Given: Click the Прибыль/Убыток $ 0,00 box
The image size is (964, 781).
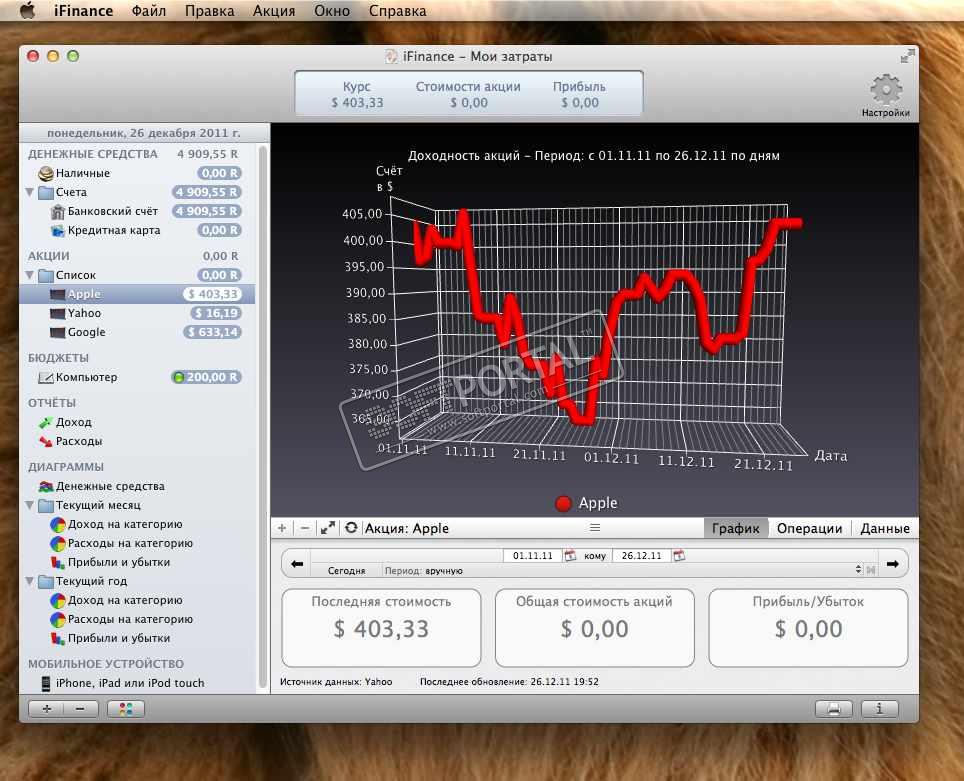Looking at the screenshot, I should click(x=808, y=628).
